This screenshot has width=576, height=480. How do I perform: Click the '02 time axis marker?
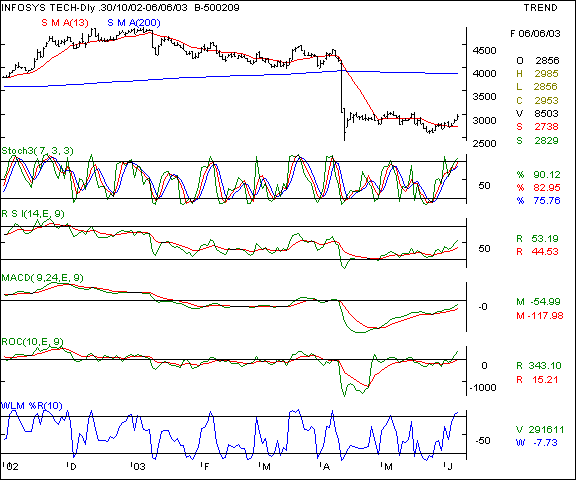click(10, 467)
